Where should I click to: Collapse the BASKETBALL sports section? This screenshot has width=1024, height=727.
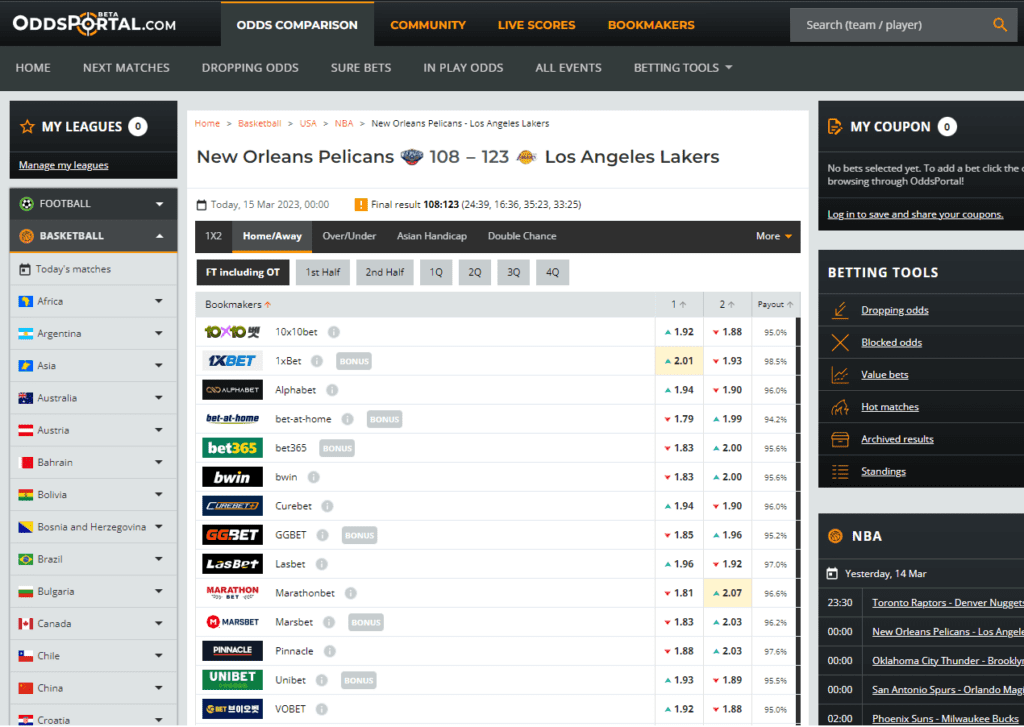[x=93, y=236]
